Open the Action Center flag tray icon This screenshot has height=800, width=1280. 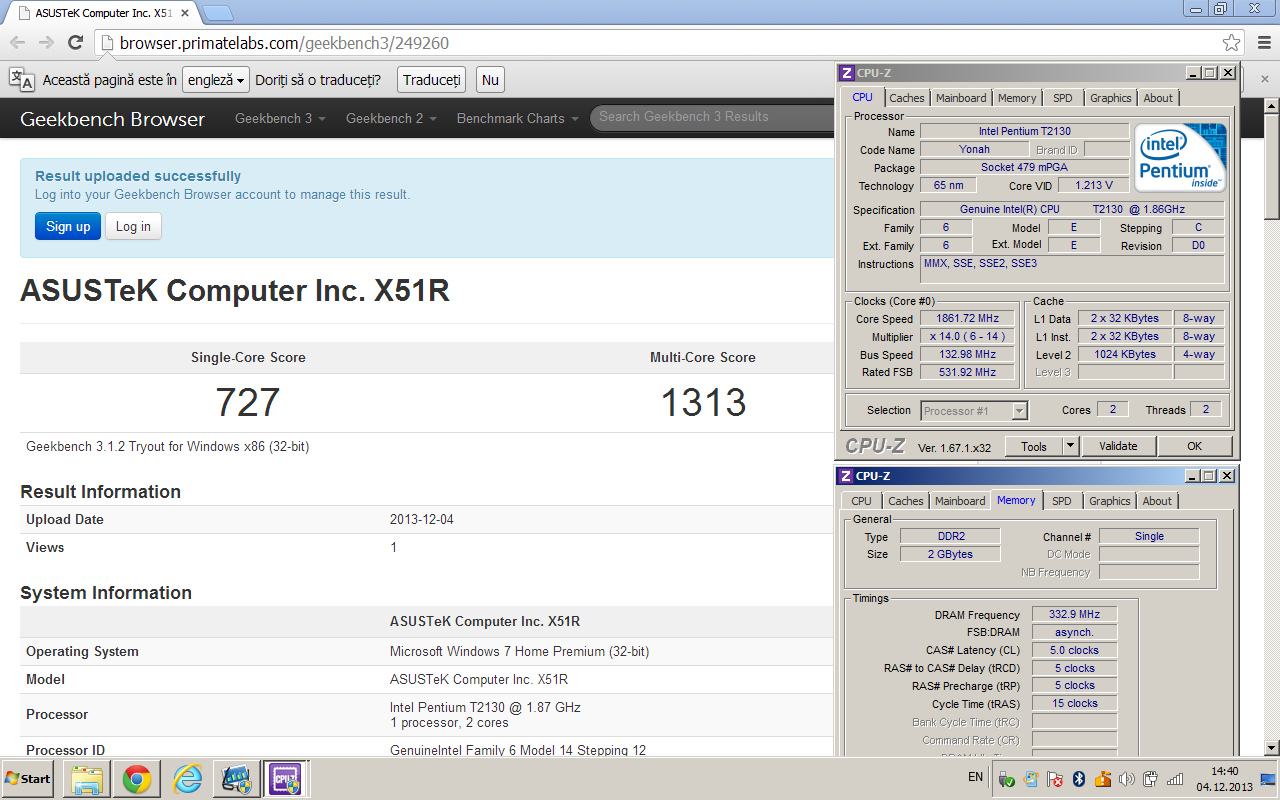pyautogui.click(x=1055, y=779)
